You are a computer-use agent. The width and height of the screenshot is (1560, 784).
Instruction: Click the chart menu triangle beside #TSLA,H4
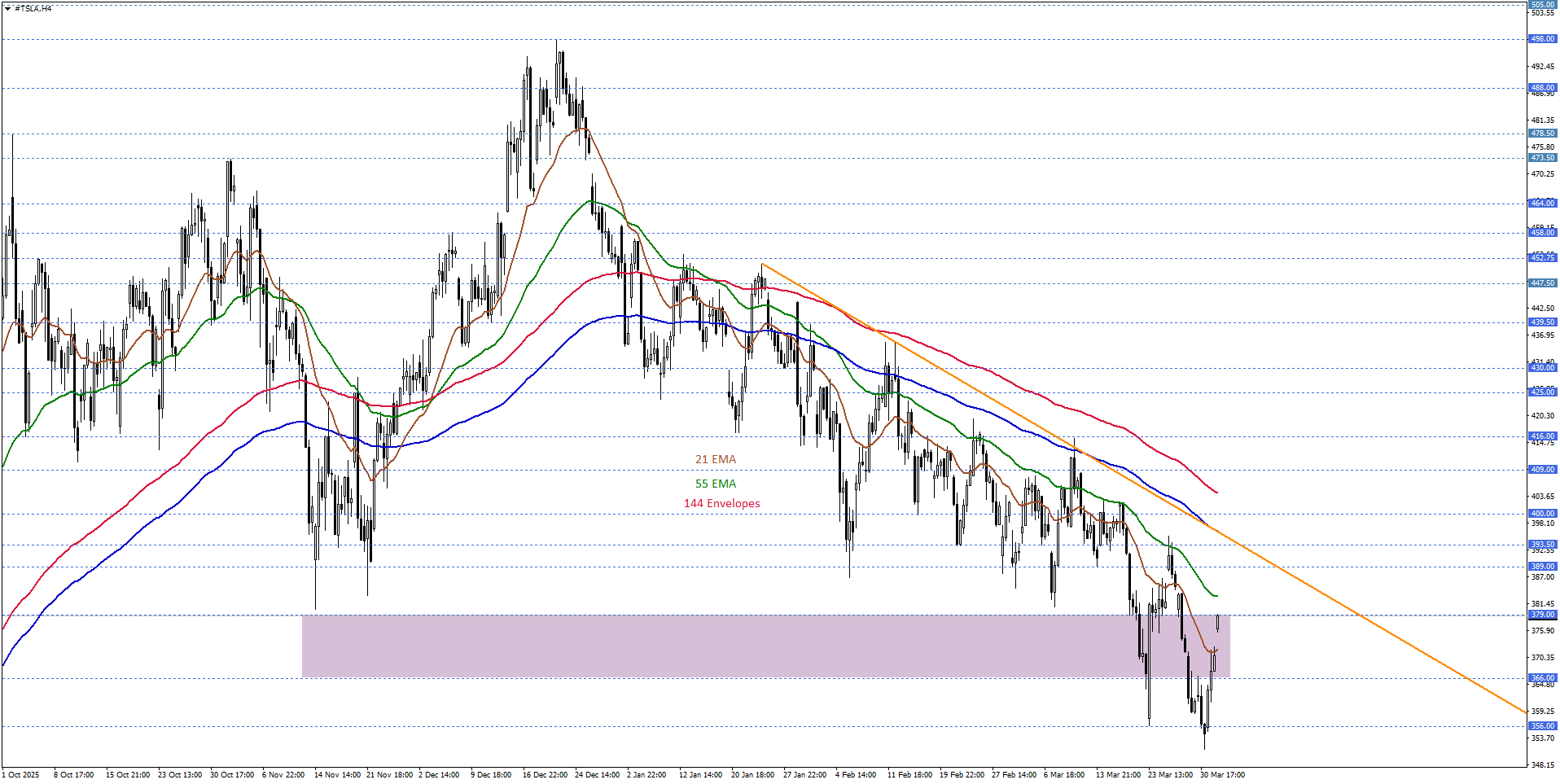click(x=7, y=8)
